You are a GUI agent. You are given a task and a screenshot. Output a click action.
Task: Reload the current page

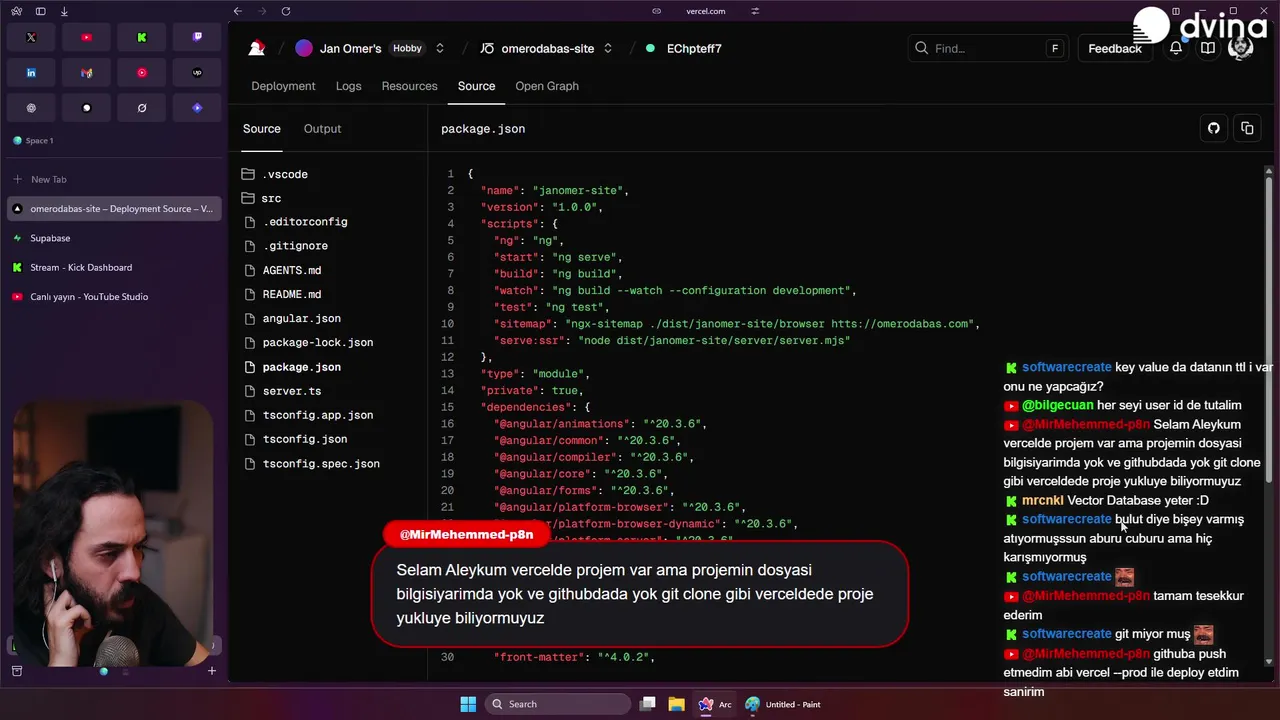point(286,11)
